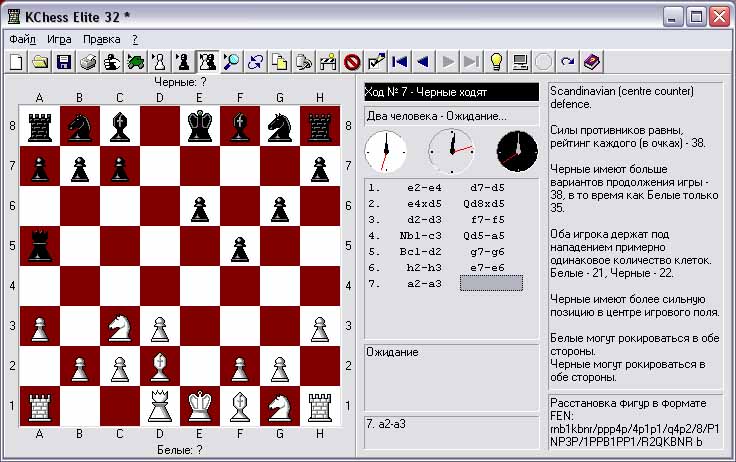
Task: Click the New game blank page icon
Action: pos(16,62)
